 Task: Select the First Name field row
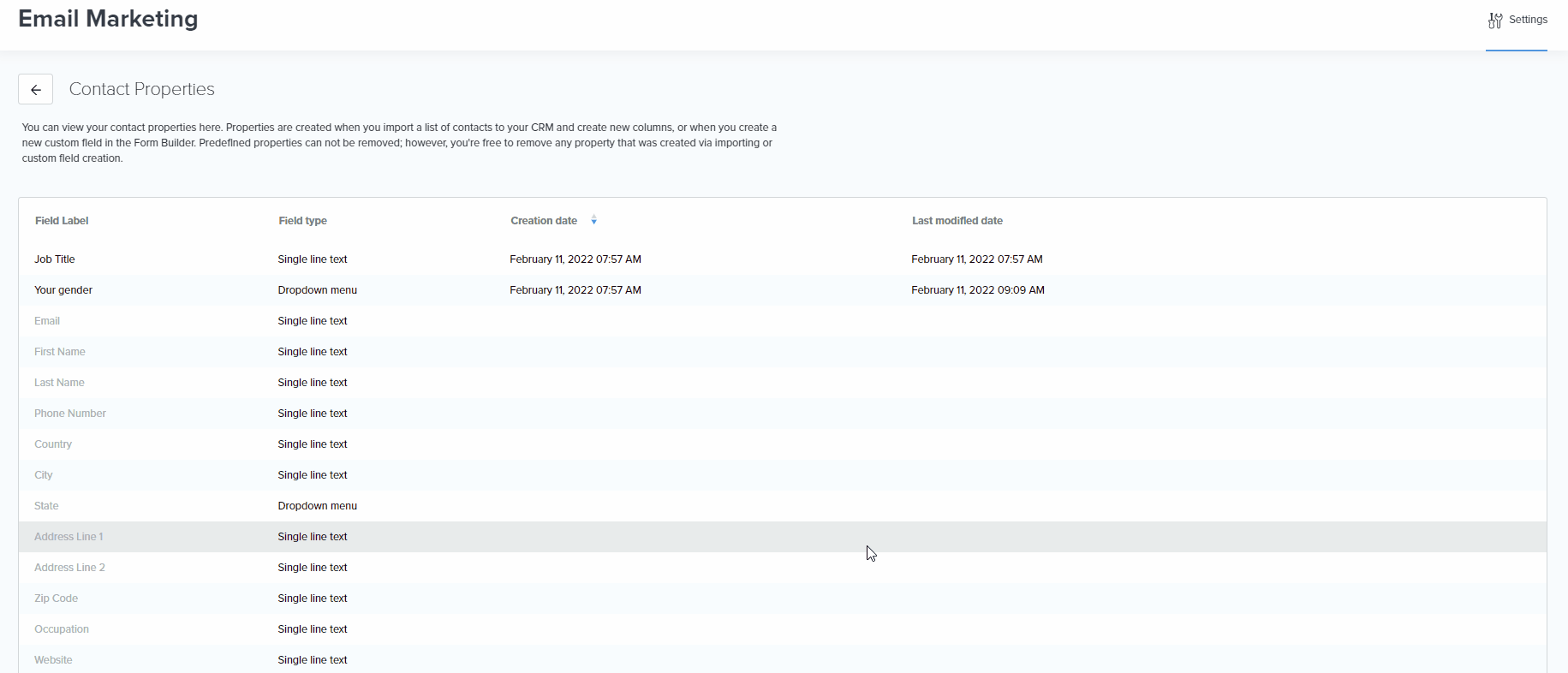coord(60,352)
